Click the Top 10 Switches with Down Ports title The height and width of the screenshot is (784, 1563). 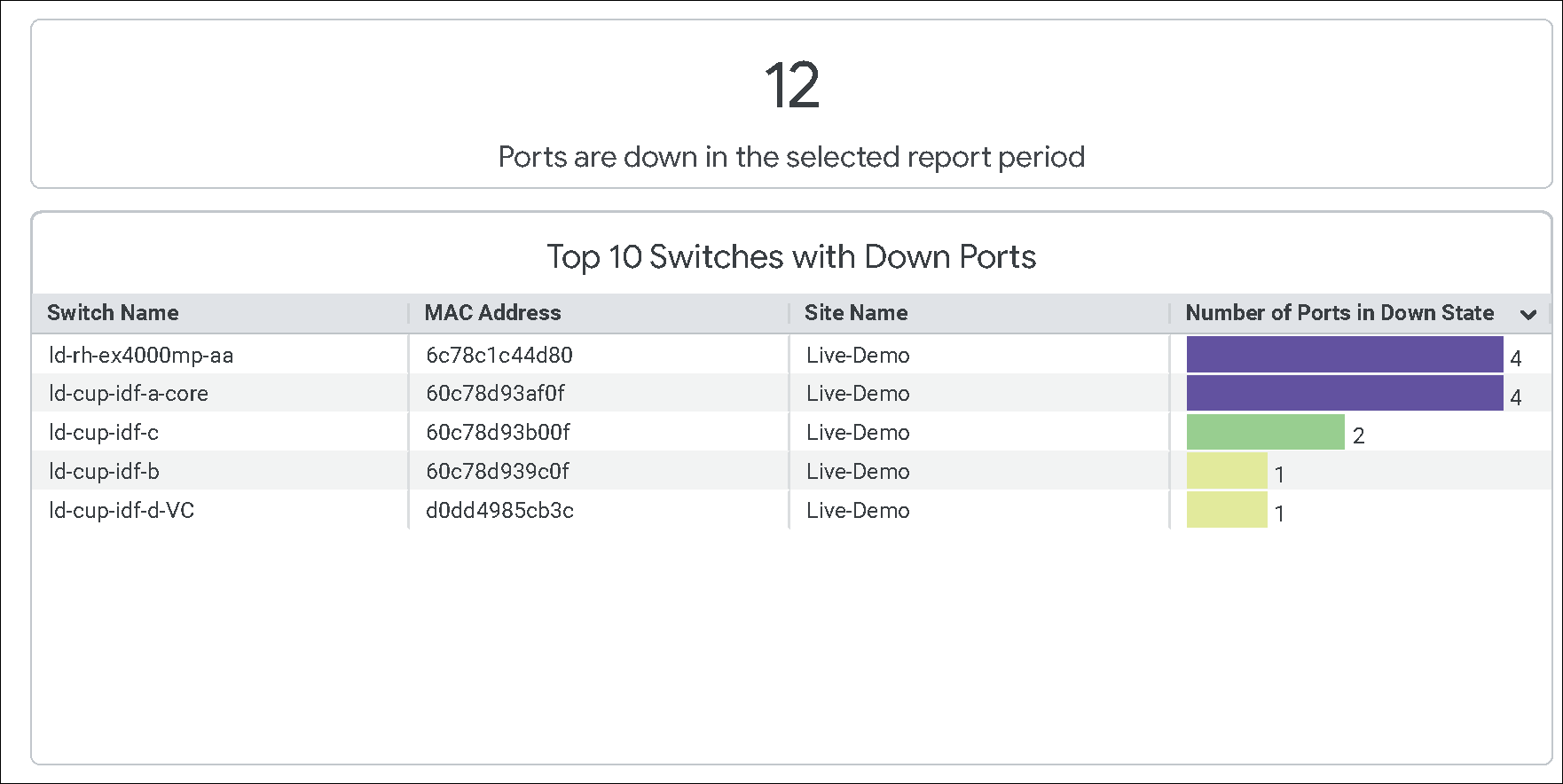pyautogui.click(x=791, y=257)
